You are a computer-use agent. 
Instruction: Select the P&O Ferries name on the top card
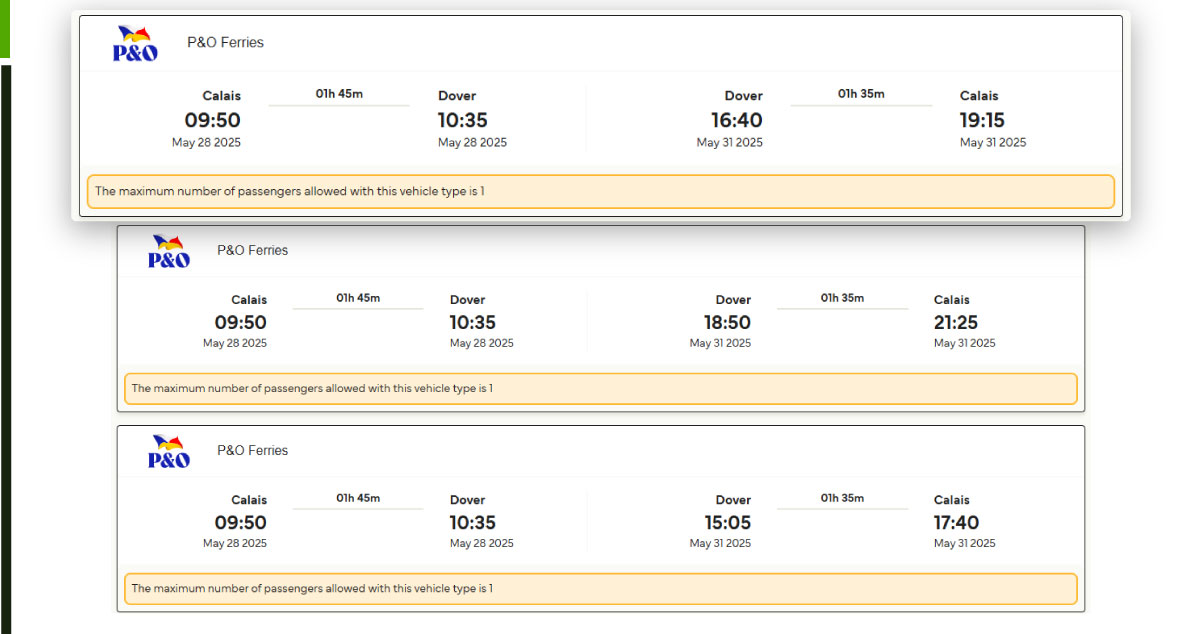click(x=225, y=43)
